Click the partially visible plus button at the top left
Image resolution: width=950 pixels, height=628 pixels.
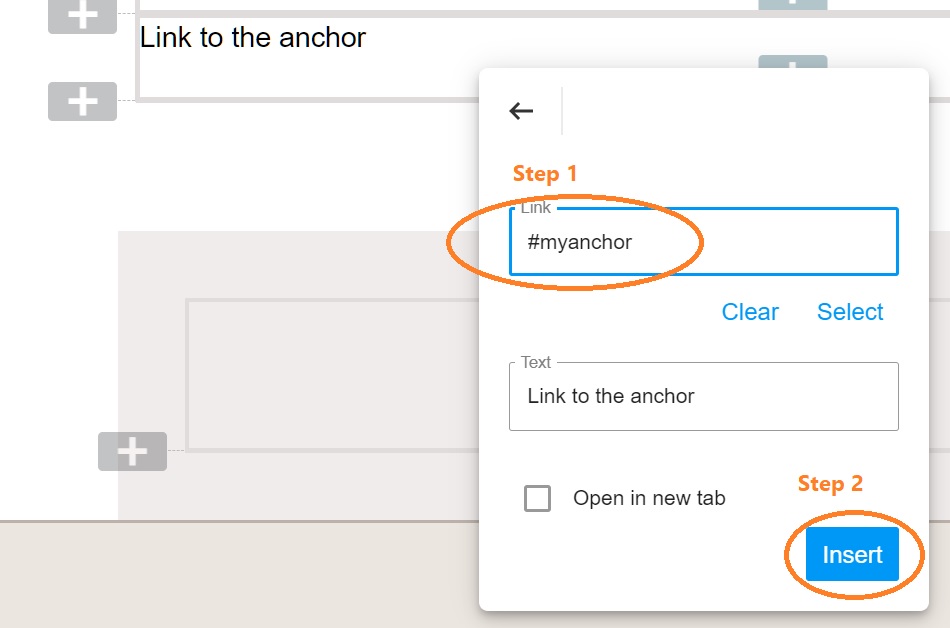click(x=82, y=16)
